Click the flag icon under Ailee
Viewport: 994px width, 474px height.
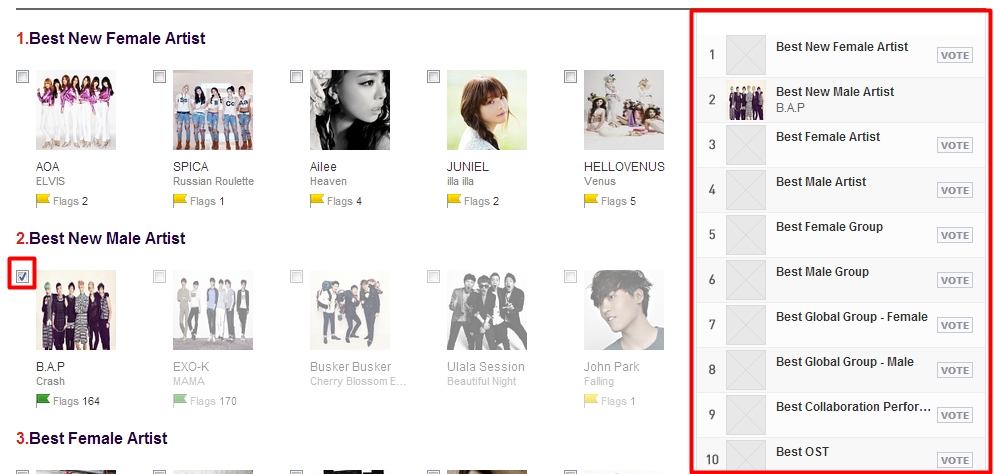click(317, 200)
